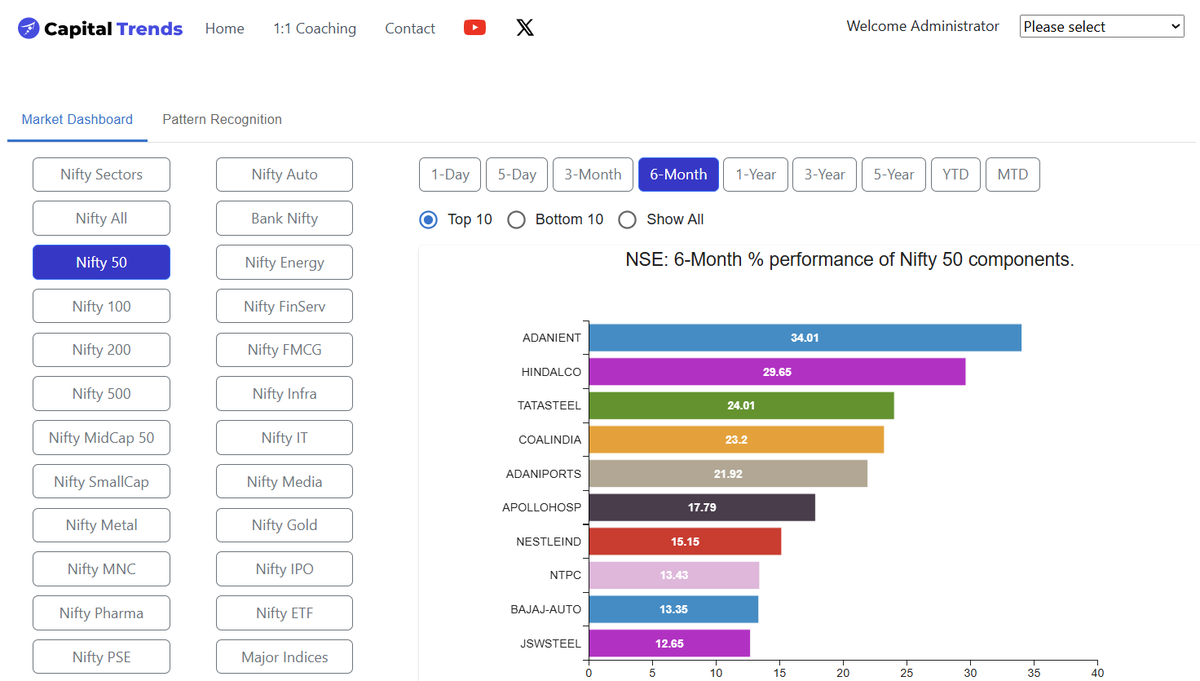Switch to Pattern Recognition tab
The width and height of the screenshot is (1200, 681).
point(222,119)
